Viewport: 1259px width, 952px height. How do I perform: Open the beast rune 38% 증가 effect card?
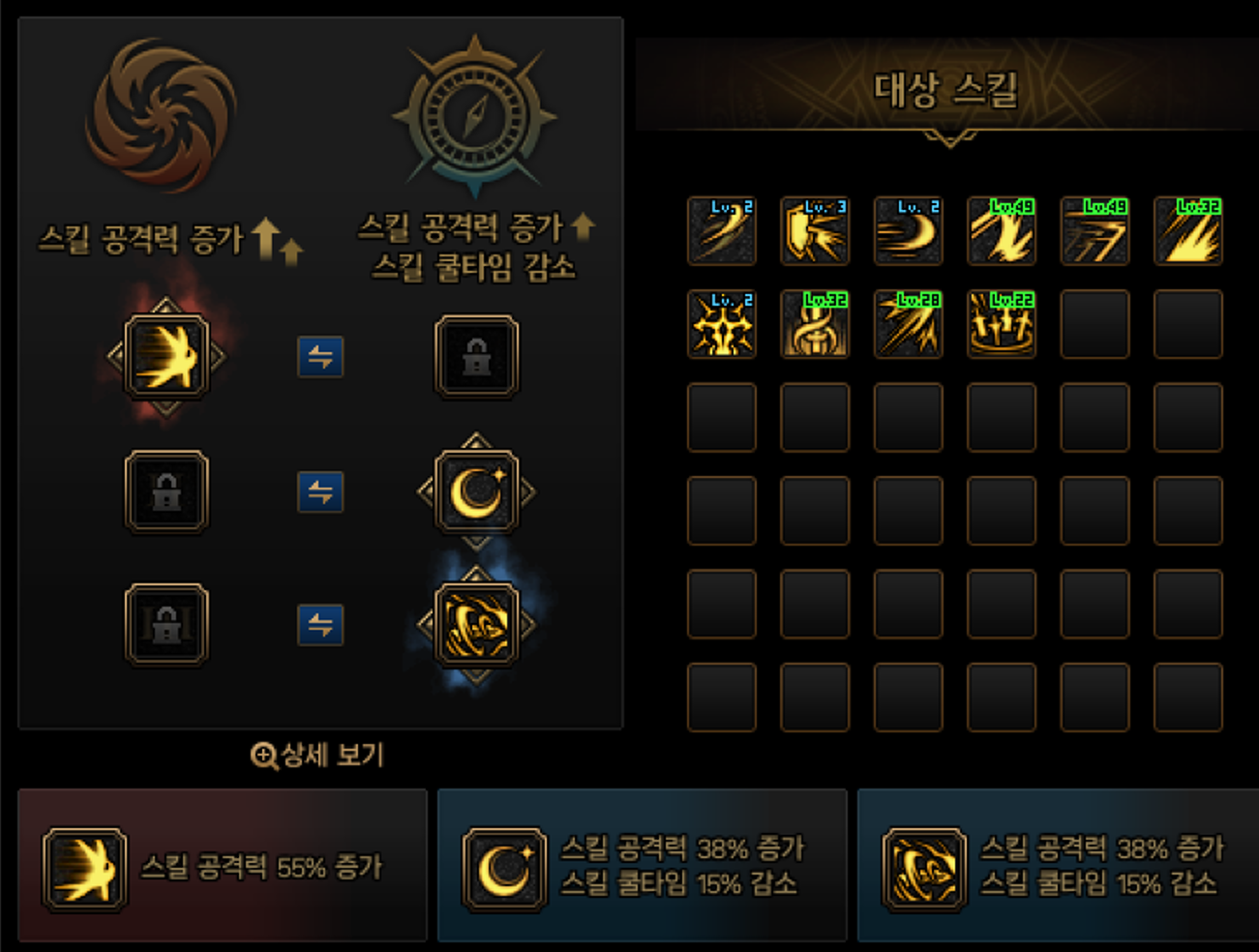[x=1059, y=865]
